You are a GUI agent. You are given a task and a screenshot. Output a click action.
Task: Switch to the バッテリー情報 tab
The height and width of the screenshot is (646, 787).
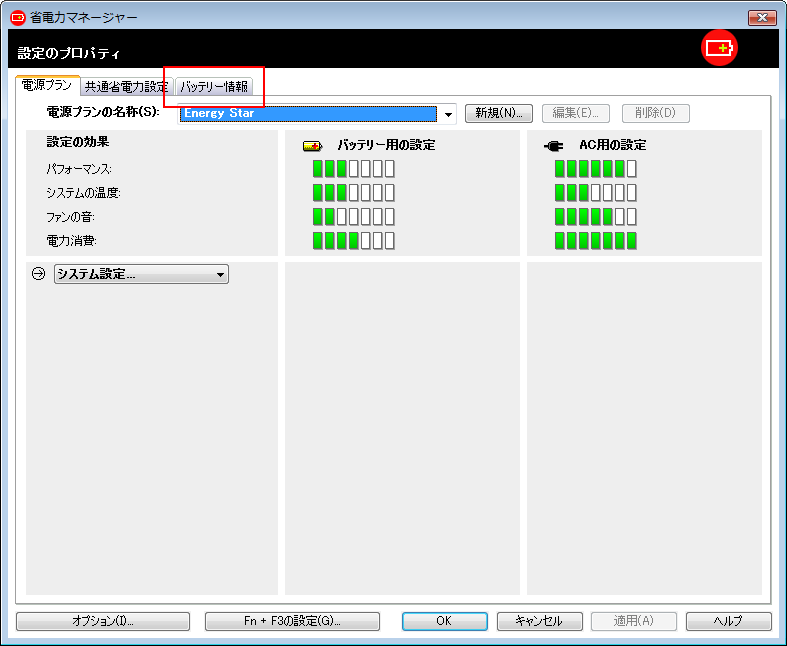[214, 86]
